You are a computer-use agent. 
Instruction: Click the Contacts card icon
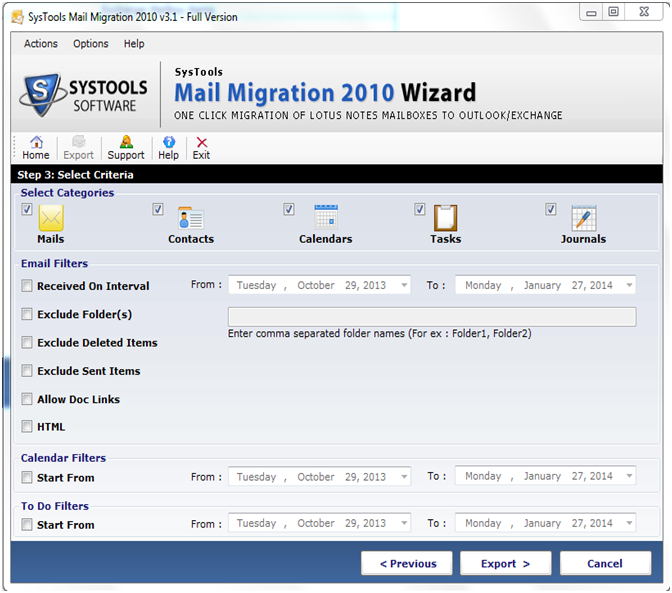tap(191, 218)
